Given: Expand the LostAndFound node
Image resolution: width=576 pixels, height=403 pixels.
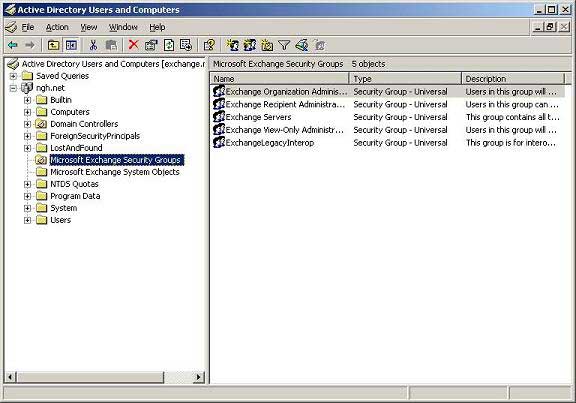Looking at the screenshot, I should [x=27, y=148].
